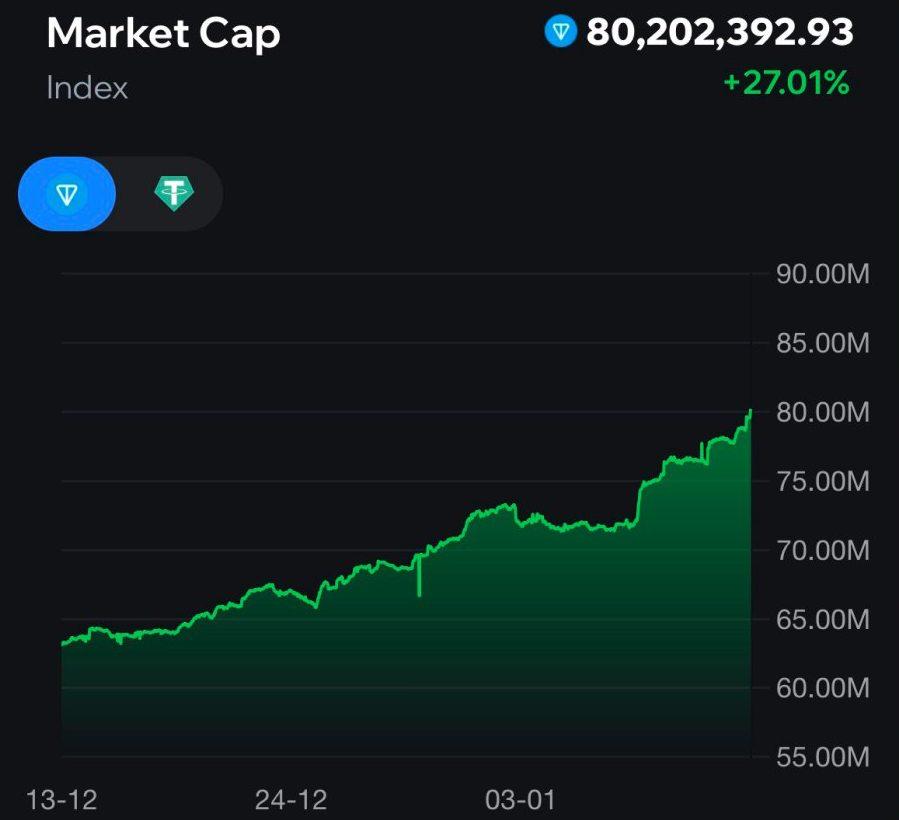Image resolution: width=899 pixels, height=820 pixels.
Task: Click the +27.01% change percentage
Action: coord(786,82)
